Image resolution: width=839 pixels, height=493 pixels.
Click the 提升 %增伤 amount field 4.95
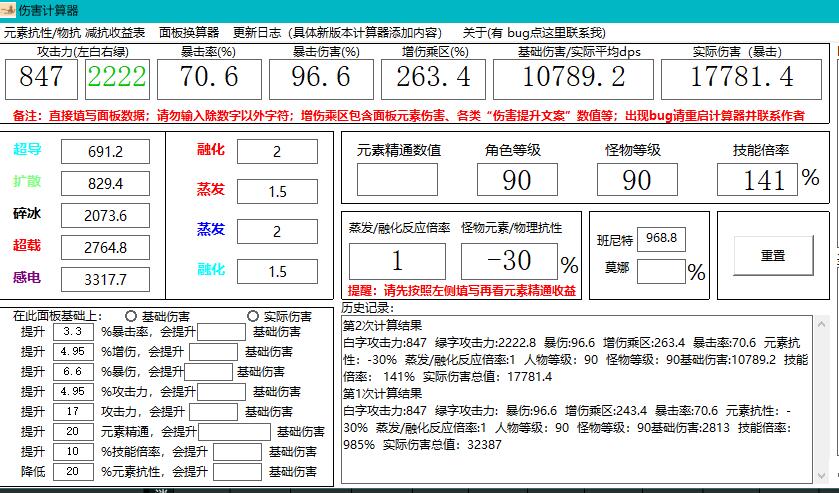73,352
